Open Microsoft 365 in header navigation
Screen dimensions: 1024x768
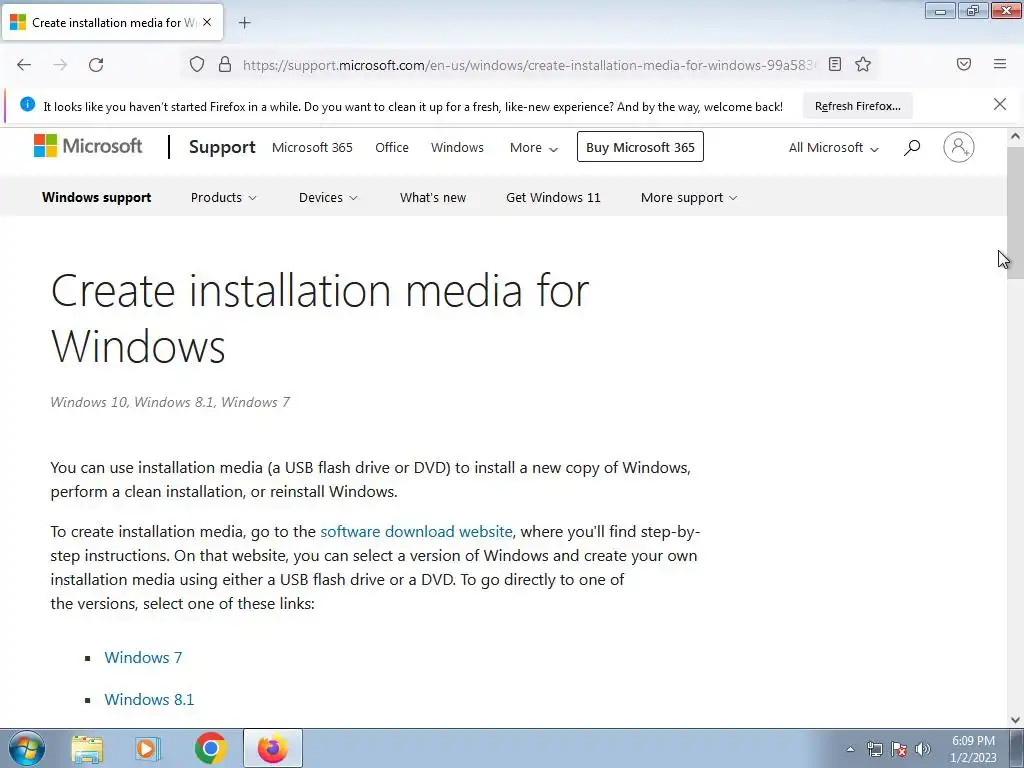click(312, 148)
